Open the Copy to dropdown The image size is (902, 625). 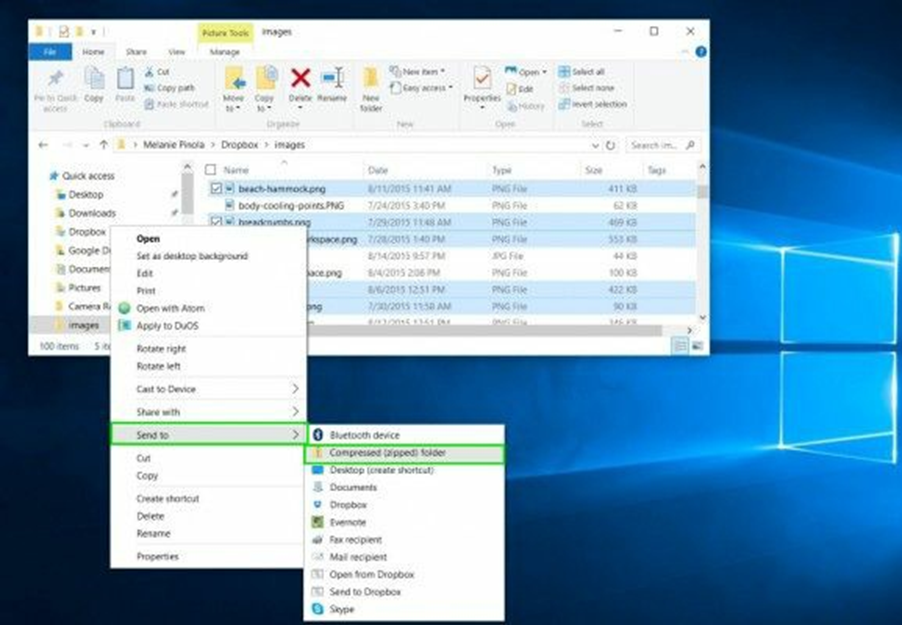[265, 90]
